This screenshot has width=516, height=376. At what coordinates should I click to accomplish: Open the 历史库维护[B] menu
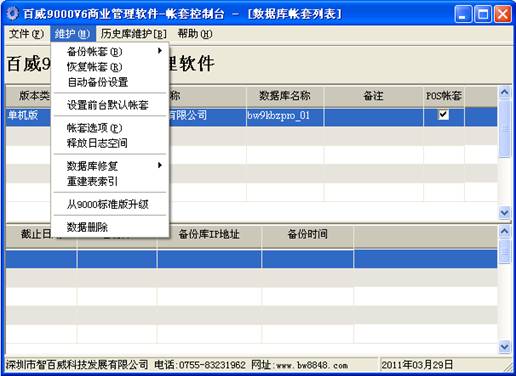pos(133,34)
